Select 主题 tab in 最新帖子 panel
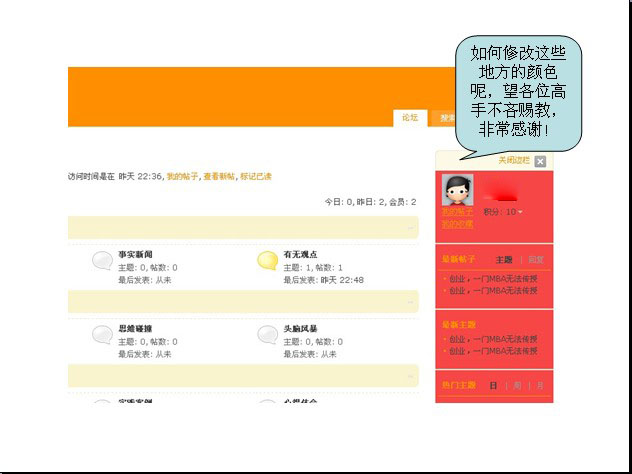Screen dimensions: 632x474 click(504, 260)
